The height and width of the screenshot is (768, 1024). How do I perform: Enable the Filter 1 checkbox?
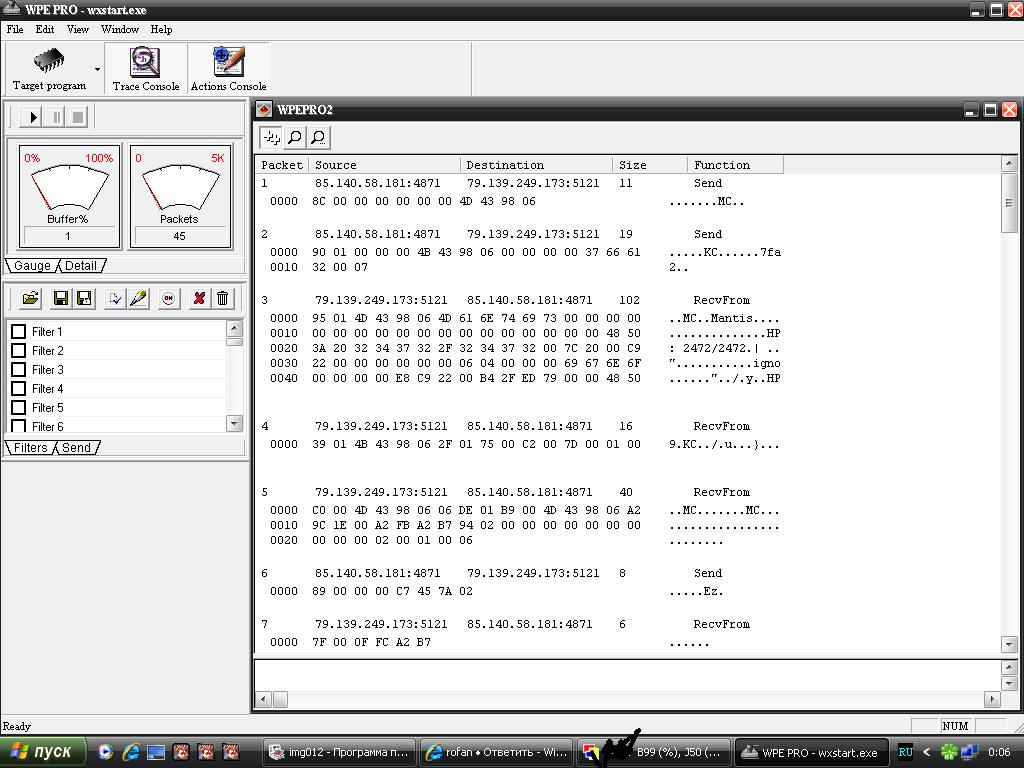(19, 332)
